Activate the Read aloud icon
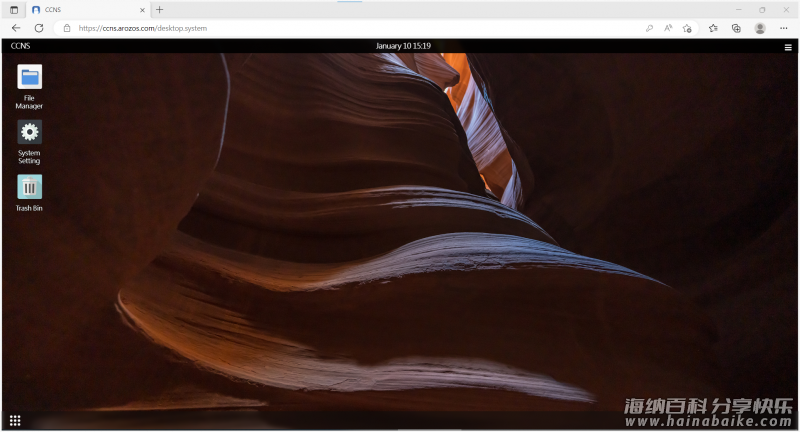Screen dimensions: 800x432 [668, 28]
